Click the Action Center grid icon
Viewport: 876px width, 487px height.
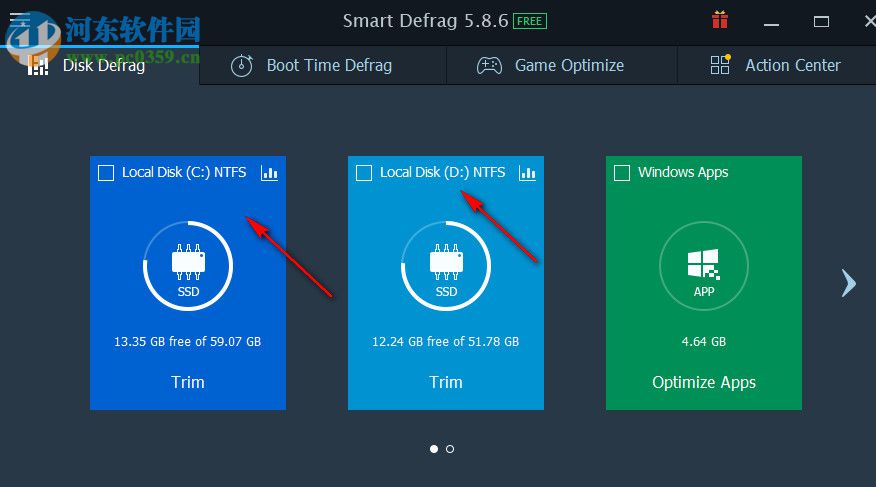tap(720, 65)
